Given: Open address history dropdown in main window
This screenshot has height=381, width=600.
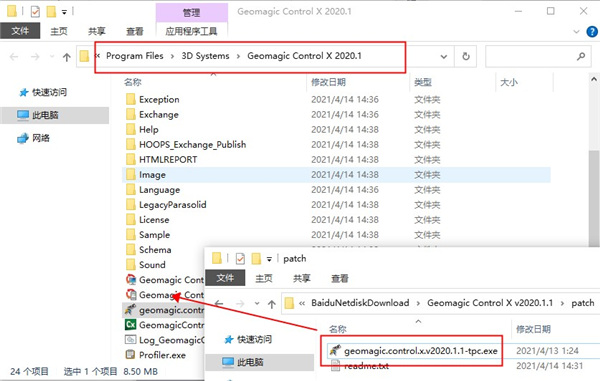Looking at the screenshot, I should (x=444, y=57).
